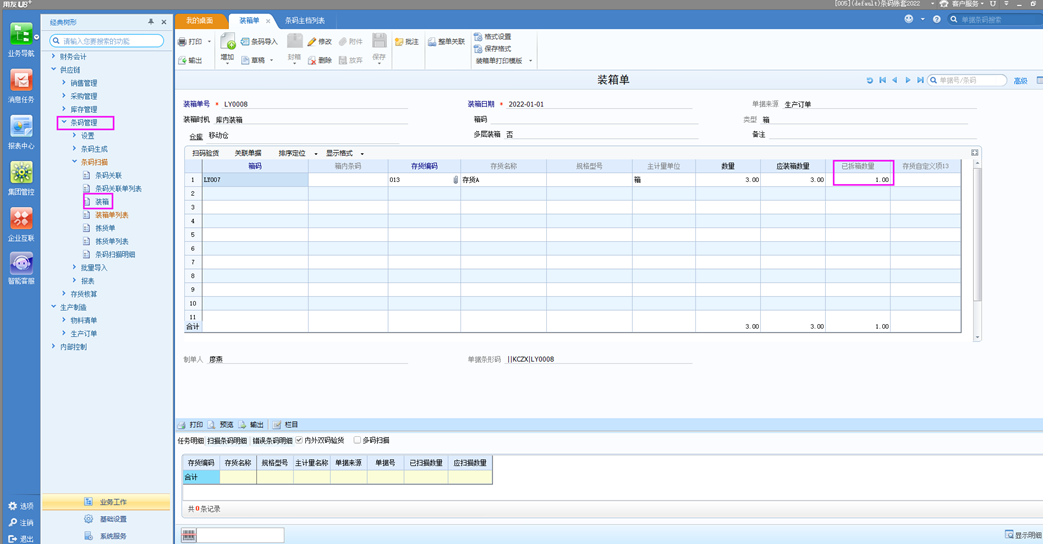Click the barcode scan icon at bottom

(189, 535)
